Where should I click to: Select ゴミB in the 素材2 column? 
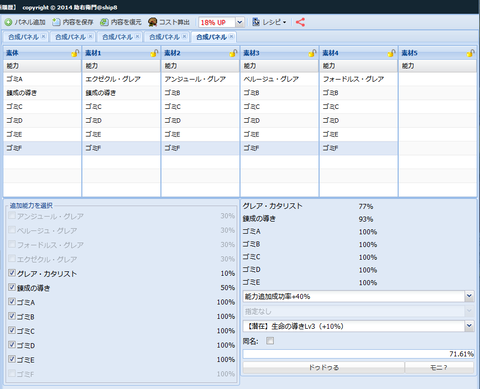(200, 93)
